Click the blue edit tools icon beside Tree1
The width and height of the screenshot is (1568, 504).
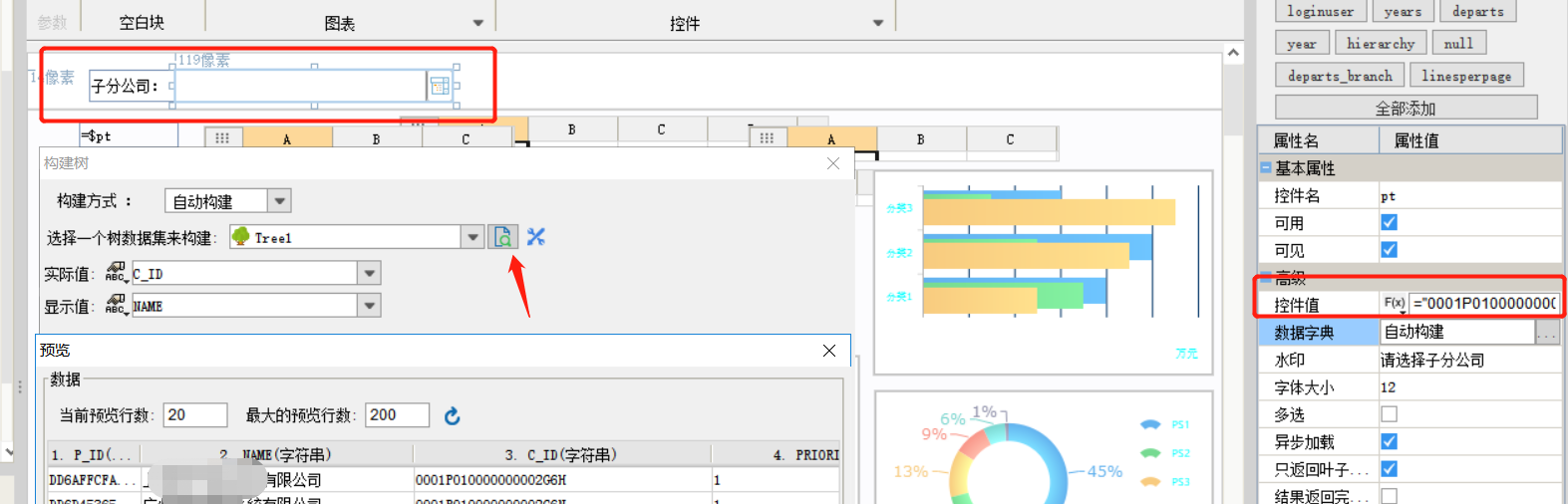click(x=536, y=237)
